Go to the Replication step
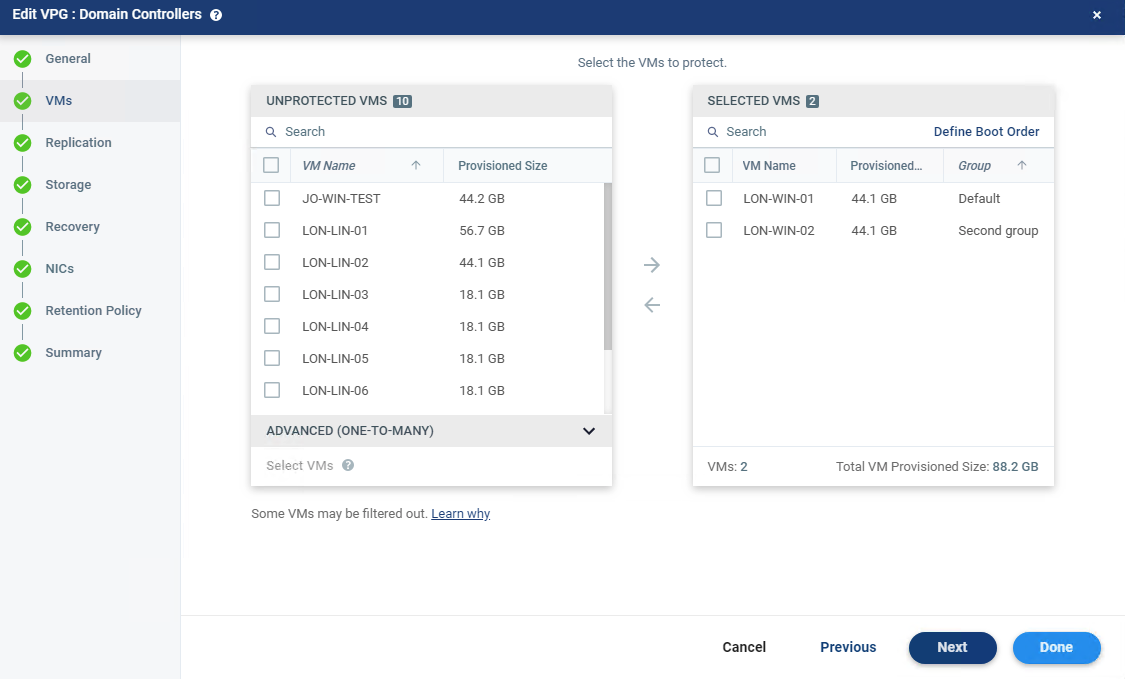1125x679 pixels. point(78,143)
